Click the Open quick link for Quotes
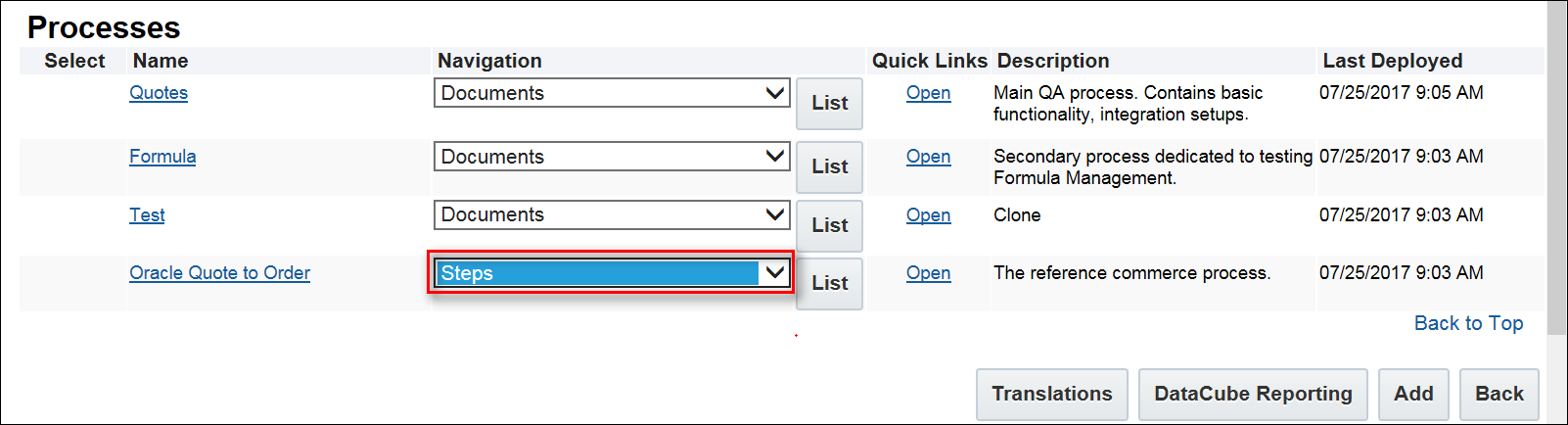 pyautogui.click(x=928, y=93)
